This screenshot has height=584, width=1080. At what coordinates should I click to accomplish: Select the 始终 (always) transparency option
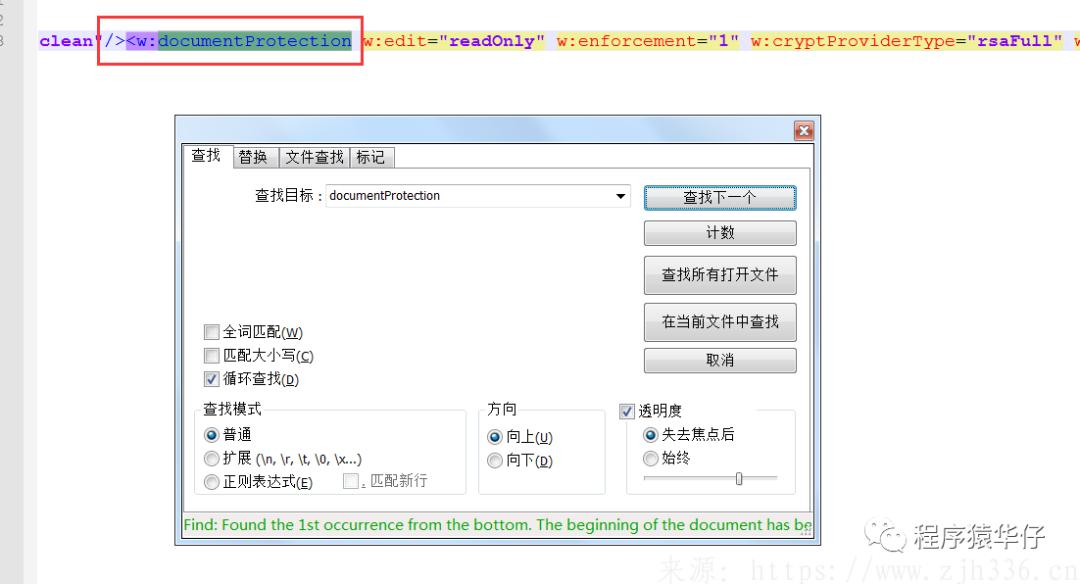point(650,457)
